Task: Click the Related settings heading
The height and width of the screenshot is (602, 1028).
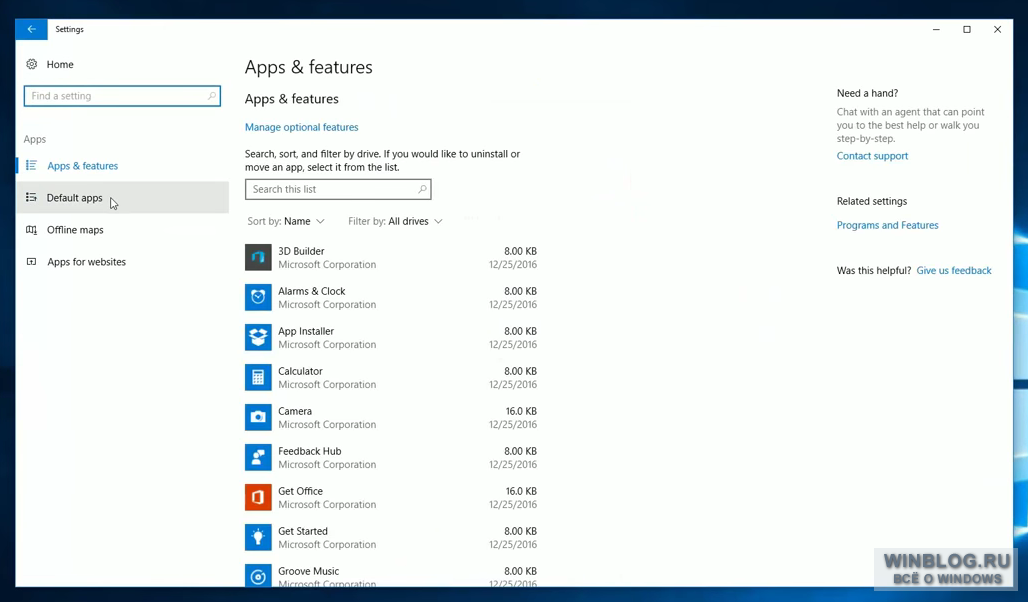Action: coord(872,201)
